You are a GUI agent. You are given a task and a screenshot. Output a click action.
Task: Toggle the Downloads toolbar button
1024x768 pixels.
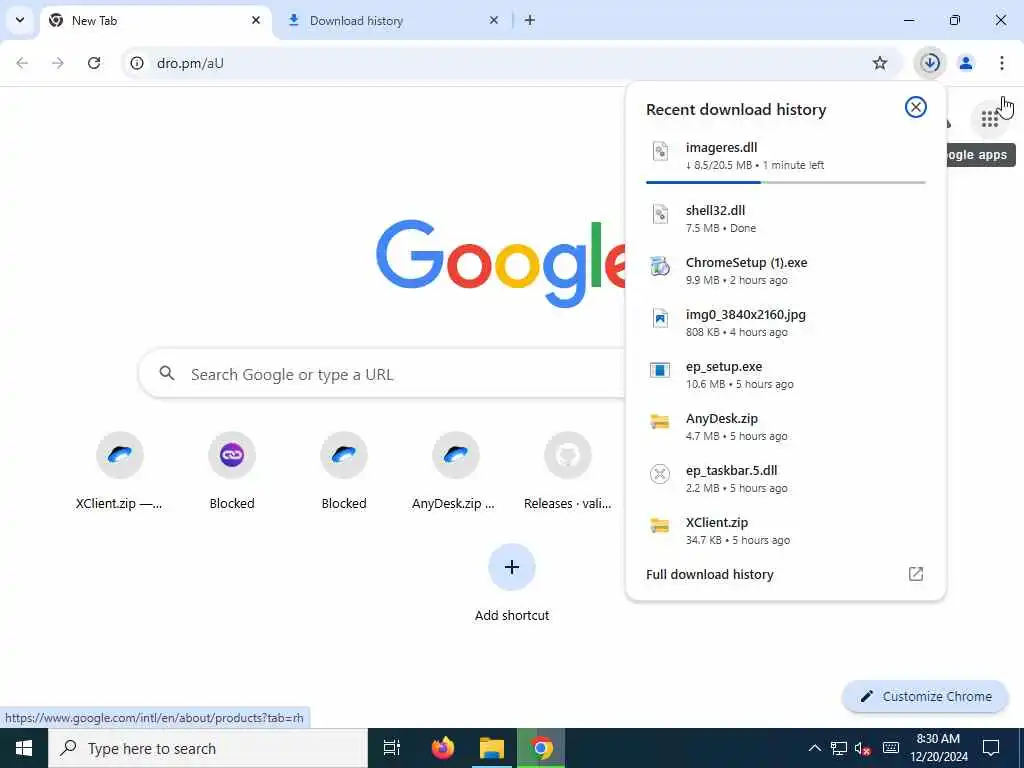point(930,63)
